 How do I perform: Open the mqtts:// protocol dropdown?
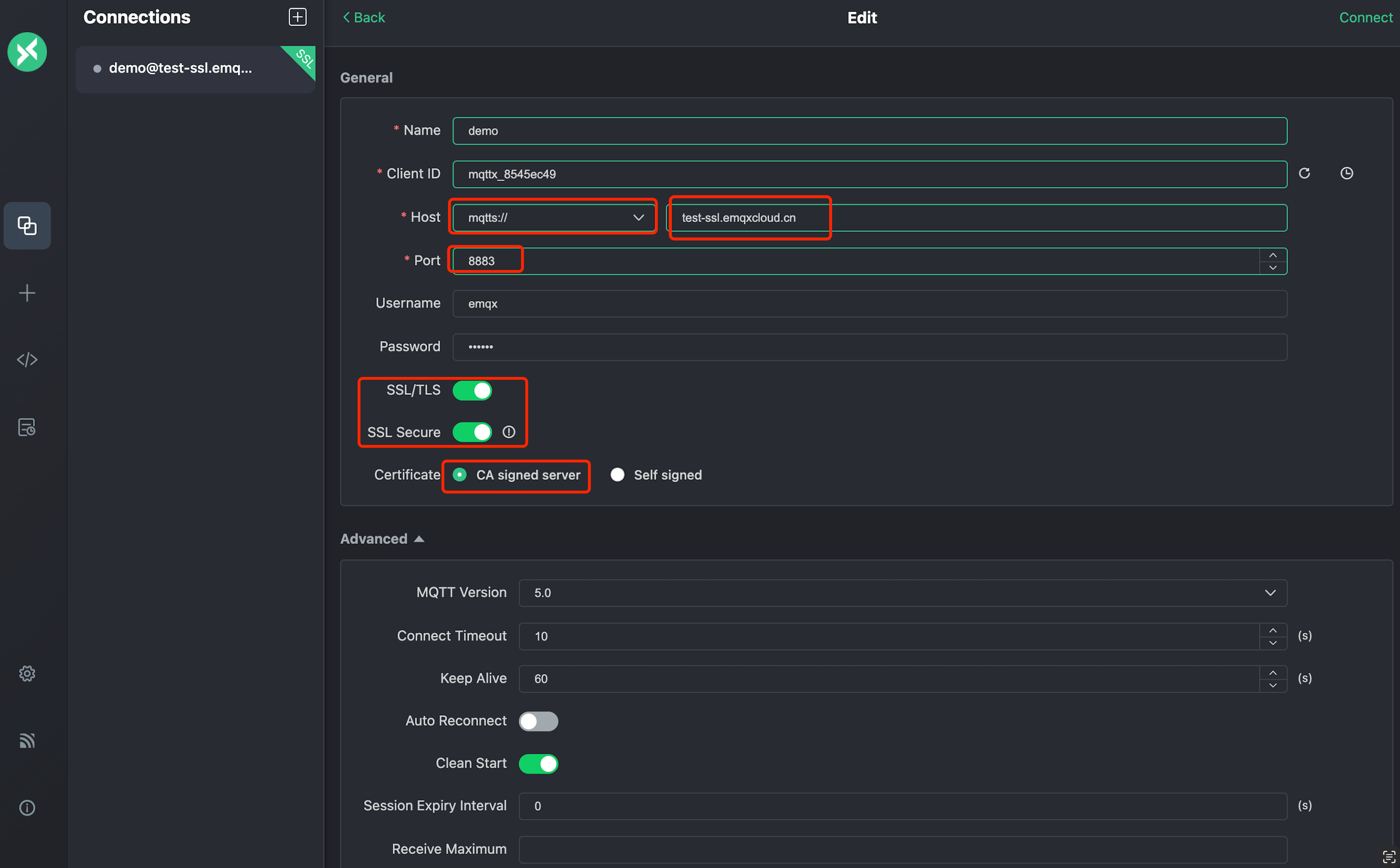554,218
